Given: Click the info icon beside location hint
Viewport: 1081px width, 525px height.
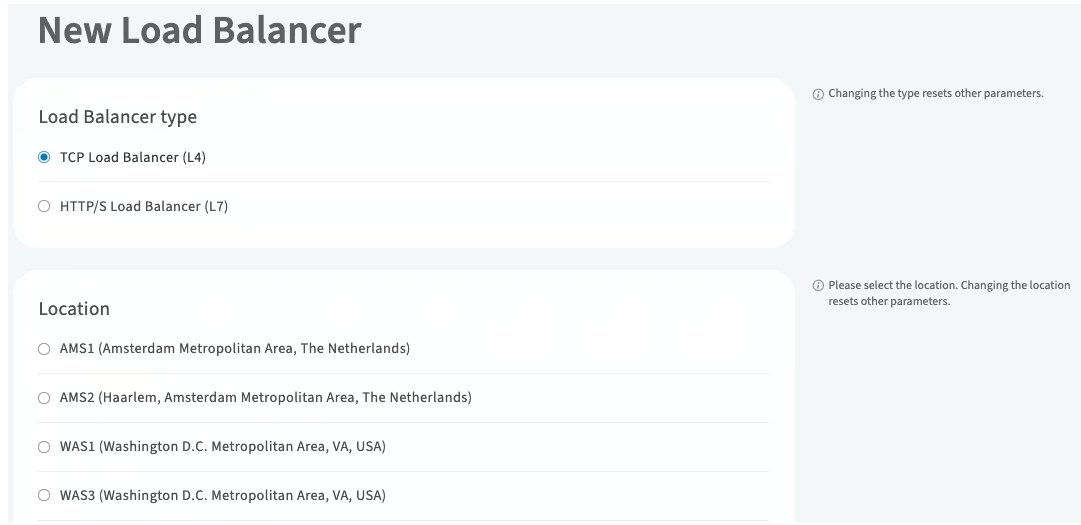Looking at the screenshot, I should [x=818, y=286].
